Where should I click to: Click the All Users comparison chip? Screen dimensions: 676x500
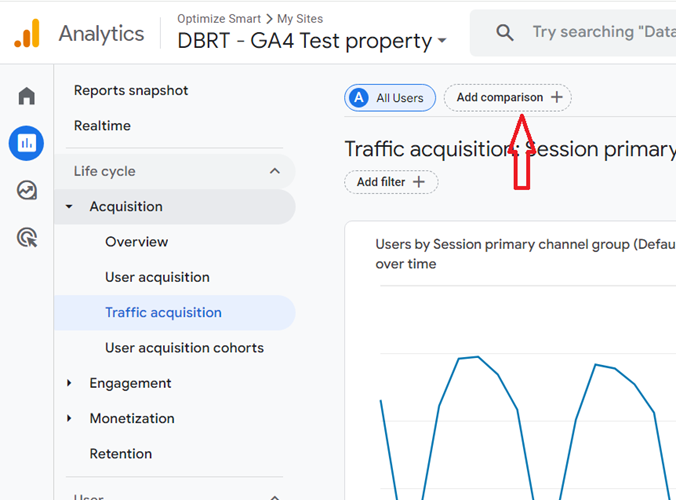point(390,98)
